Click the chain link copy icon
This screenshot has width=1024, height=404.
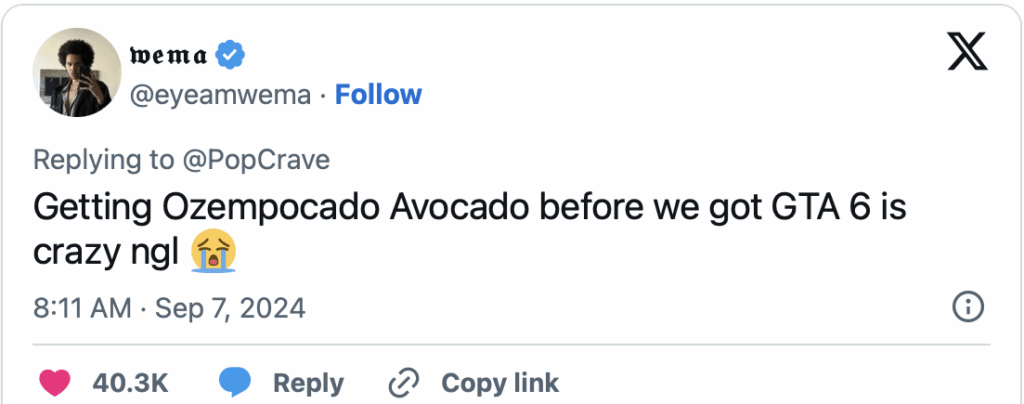pos(405,382)
